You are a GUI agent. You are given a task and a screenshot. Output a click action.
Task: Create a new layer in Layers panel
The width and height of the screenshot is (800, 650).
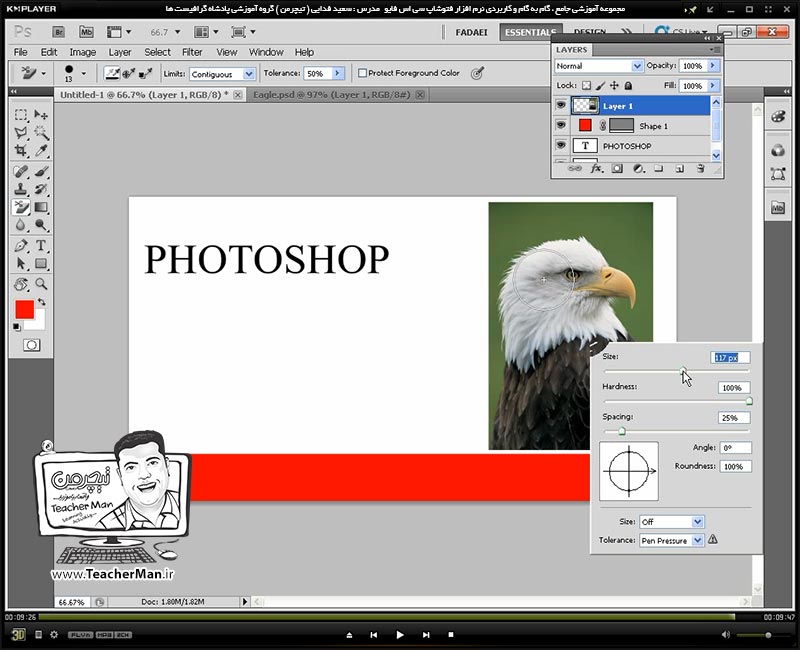tap(680, 168)
